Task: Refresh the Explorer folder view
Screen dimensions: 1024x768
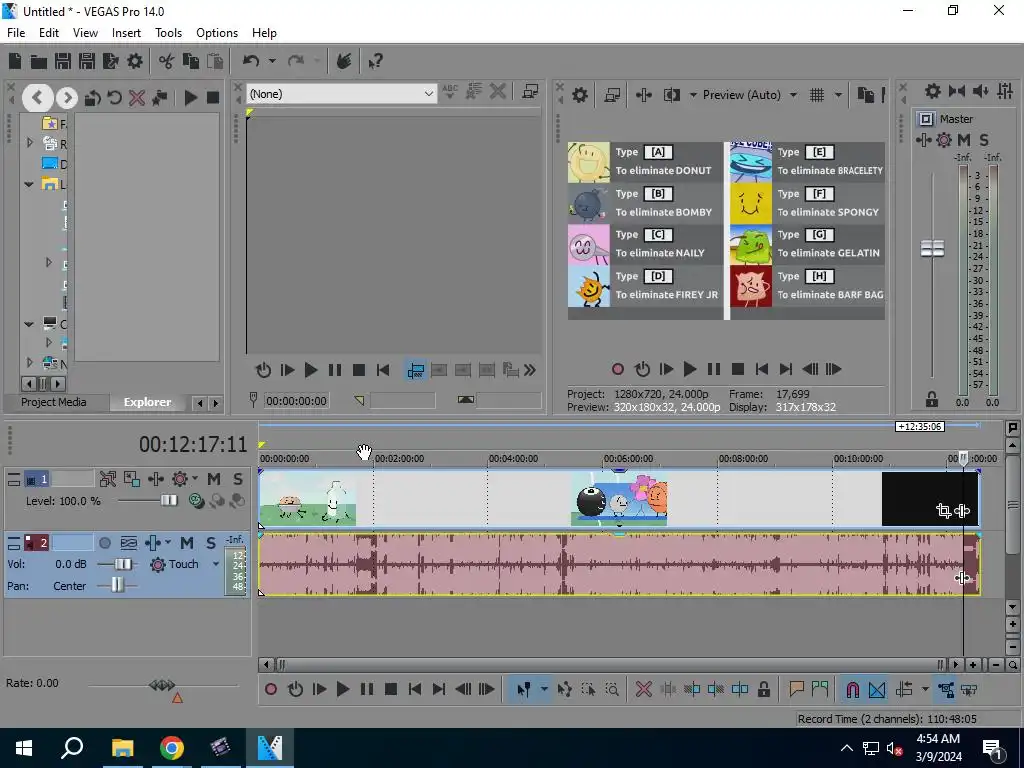Action: coord(114,98)
